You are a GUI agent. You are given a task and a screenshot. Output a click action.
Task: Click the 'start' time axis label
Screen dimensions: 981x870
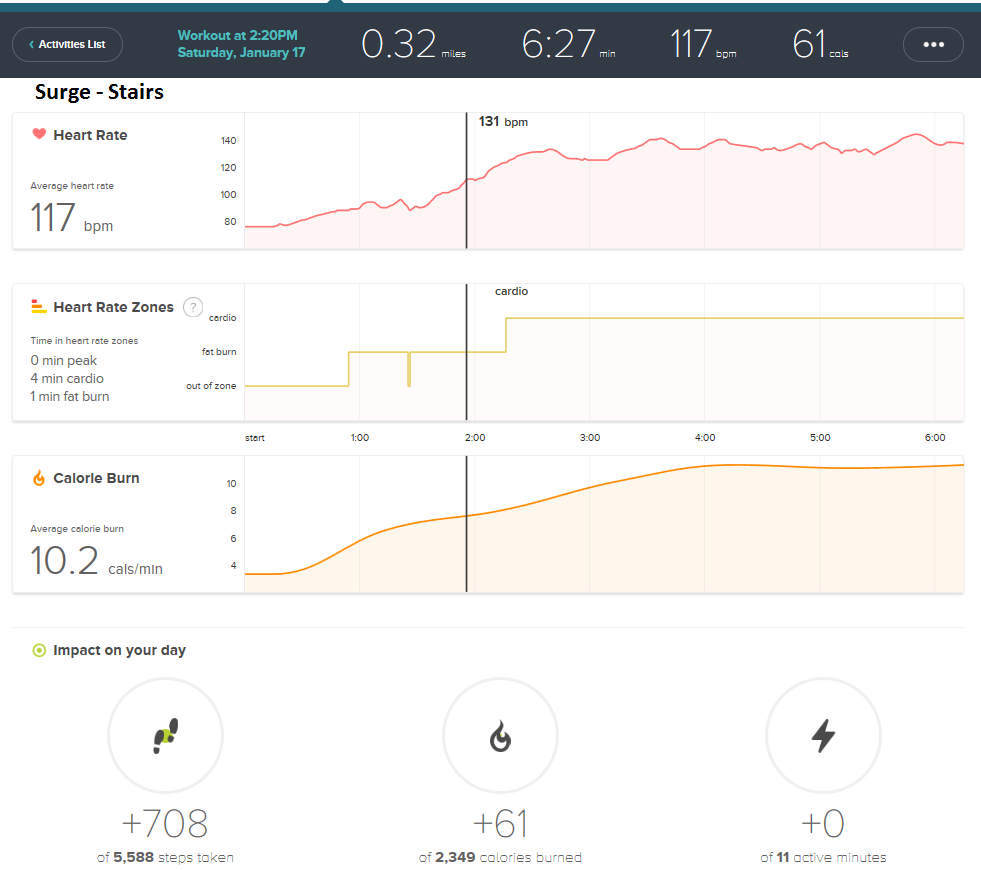(255, 438)
